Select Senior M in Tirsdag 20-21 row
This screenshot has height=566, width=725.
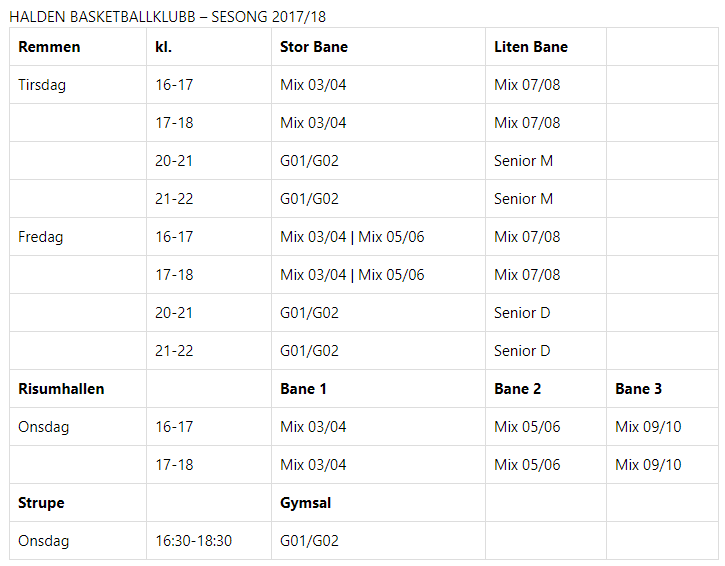pos(524,161)
